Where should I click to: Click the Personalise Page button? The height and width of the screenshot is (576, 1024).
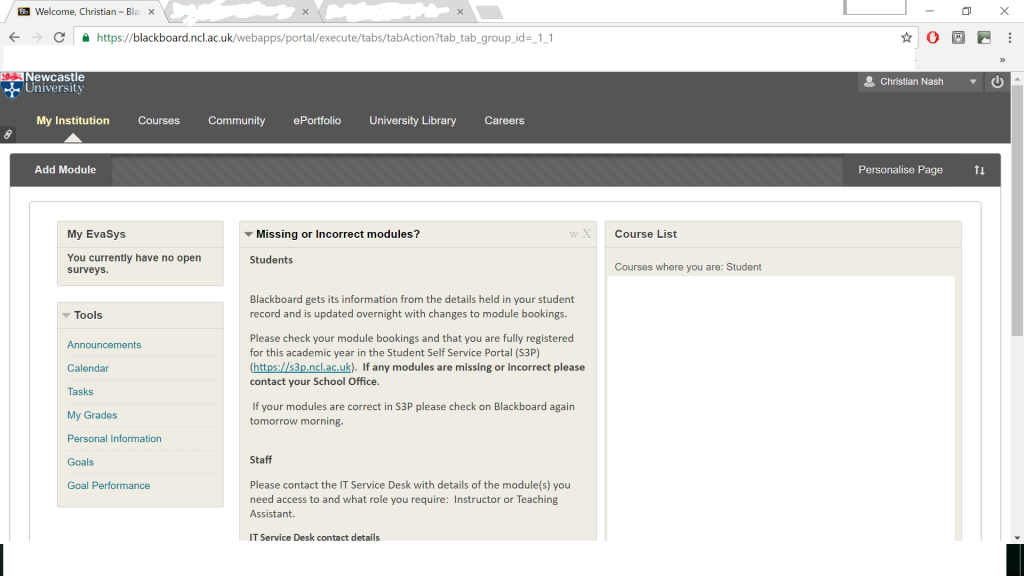(900, 170)
